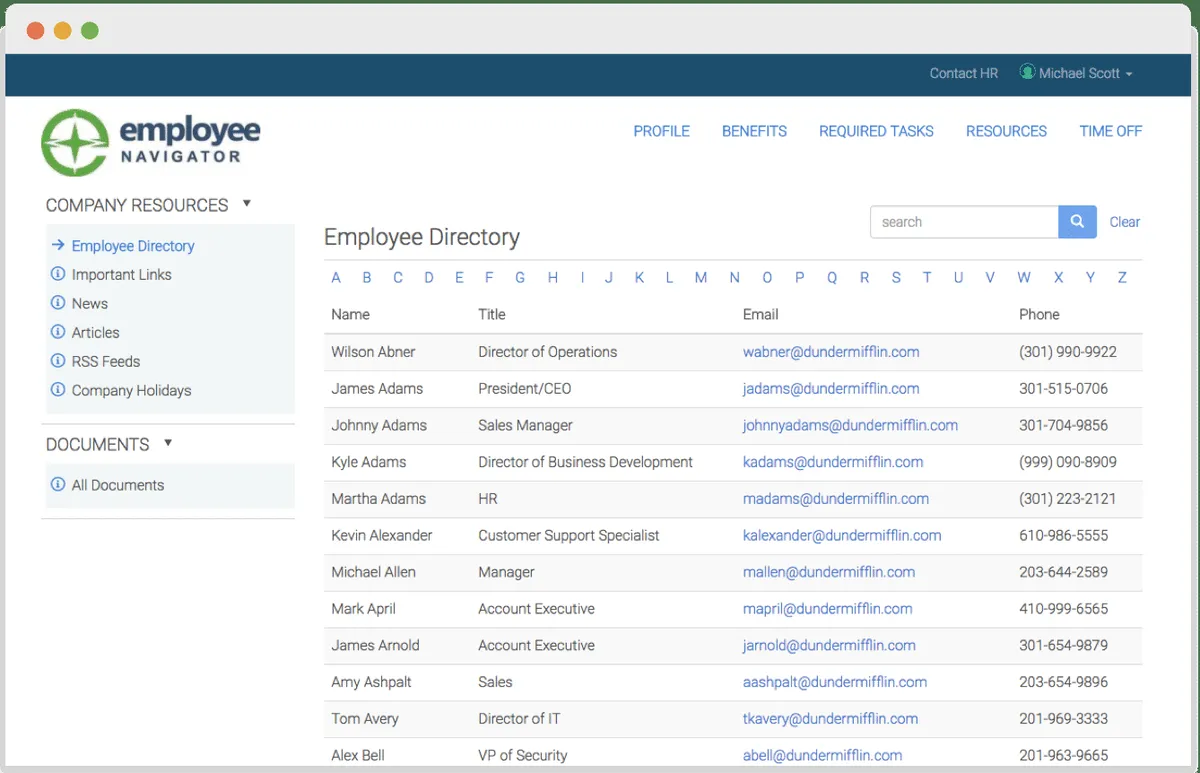Open the REQUIRED TASKS menu

(876, 131)
